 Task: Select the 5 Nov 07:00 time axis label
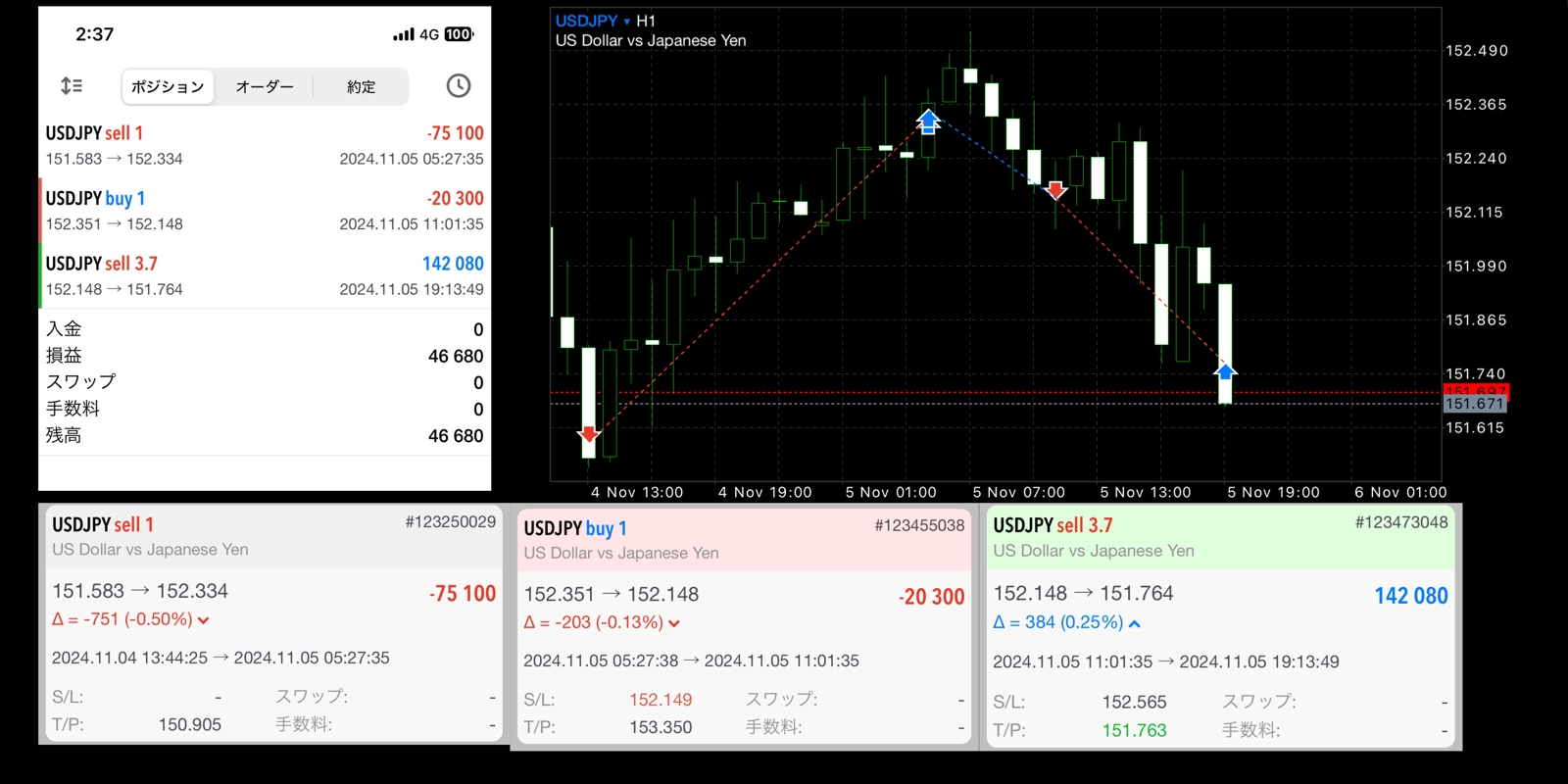tap(1018, 492)
